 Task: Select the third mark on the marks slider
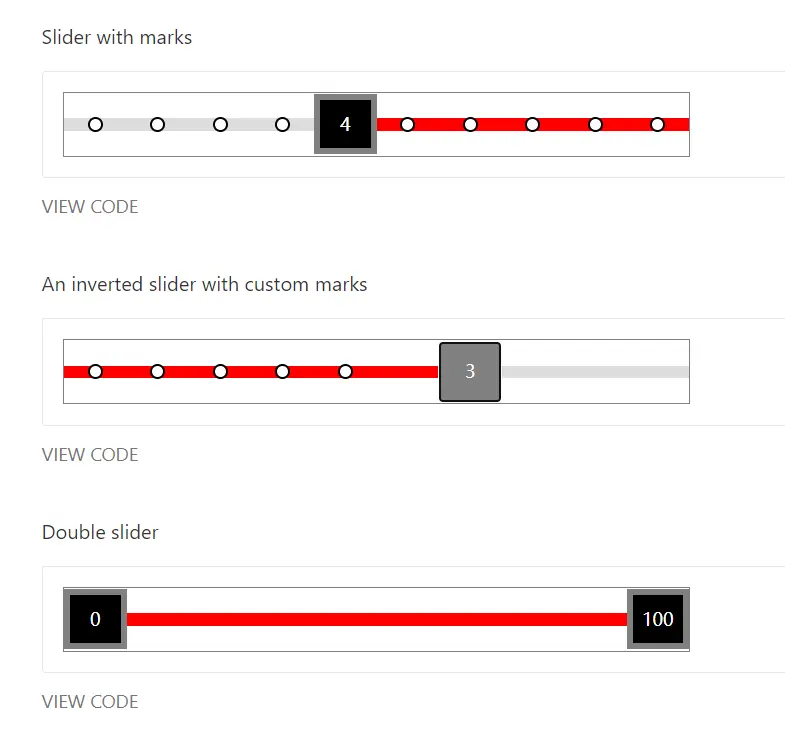tap(220, 124)
